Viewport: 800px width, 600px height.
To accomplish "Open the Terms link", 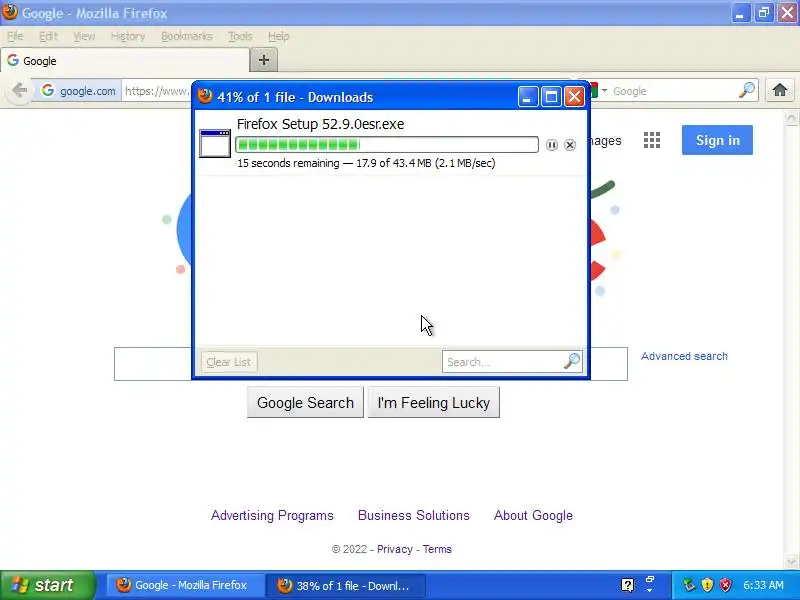I will (437, 549).
